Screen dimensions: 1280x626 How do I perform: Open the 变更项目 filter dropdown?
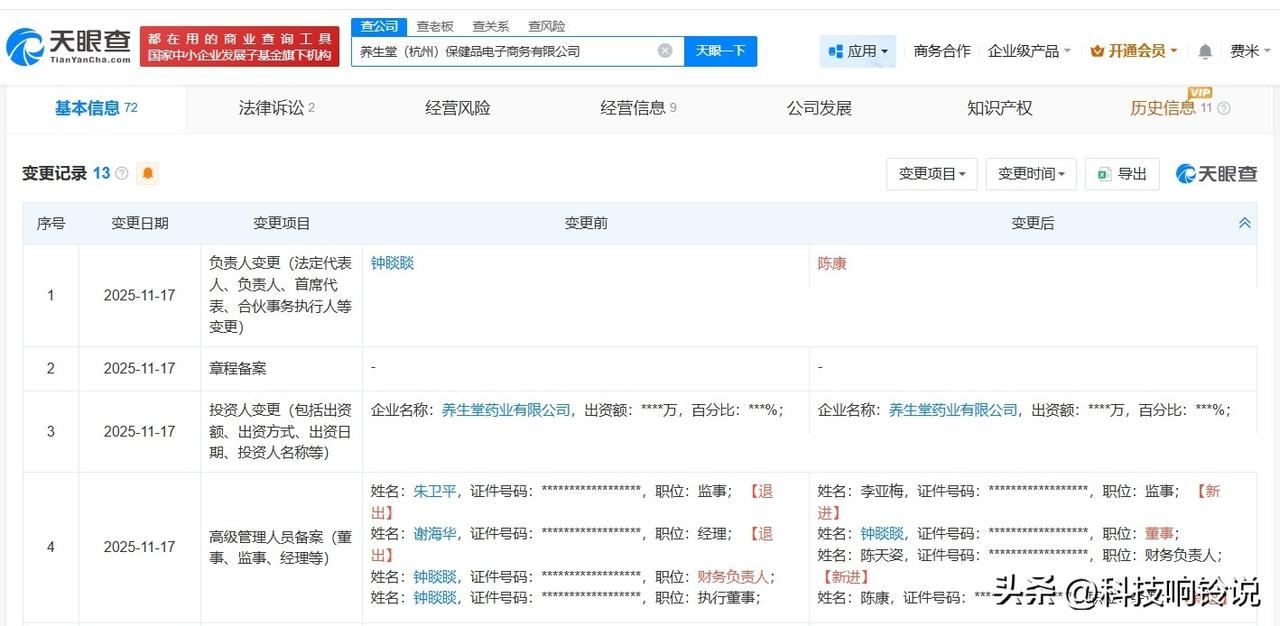click(x=931, y=174)
